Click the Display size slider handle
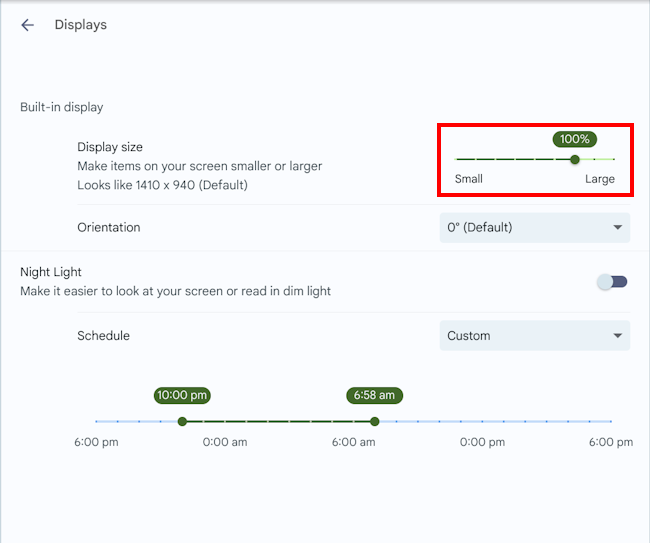 [575, 159]
